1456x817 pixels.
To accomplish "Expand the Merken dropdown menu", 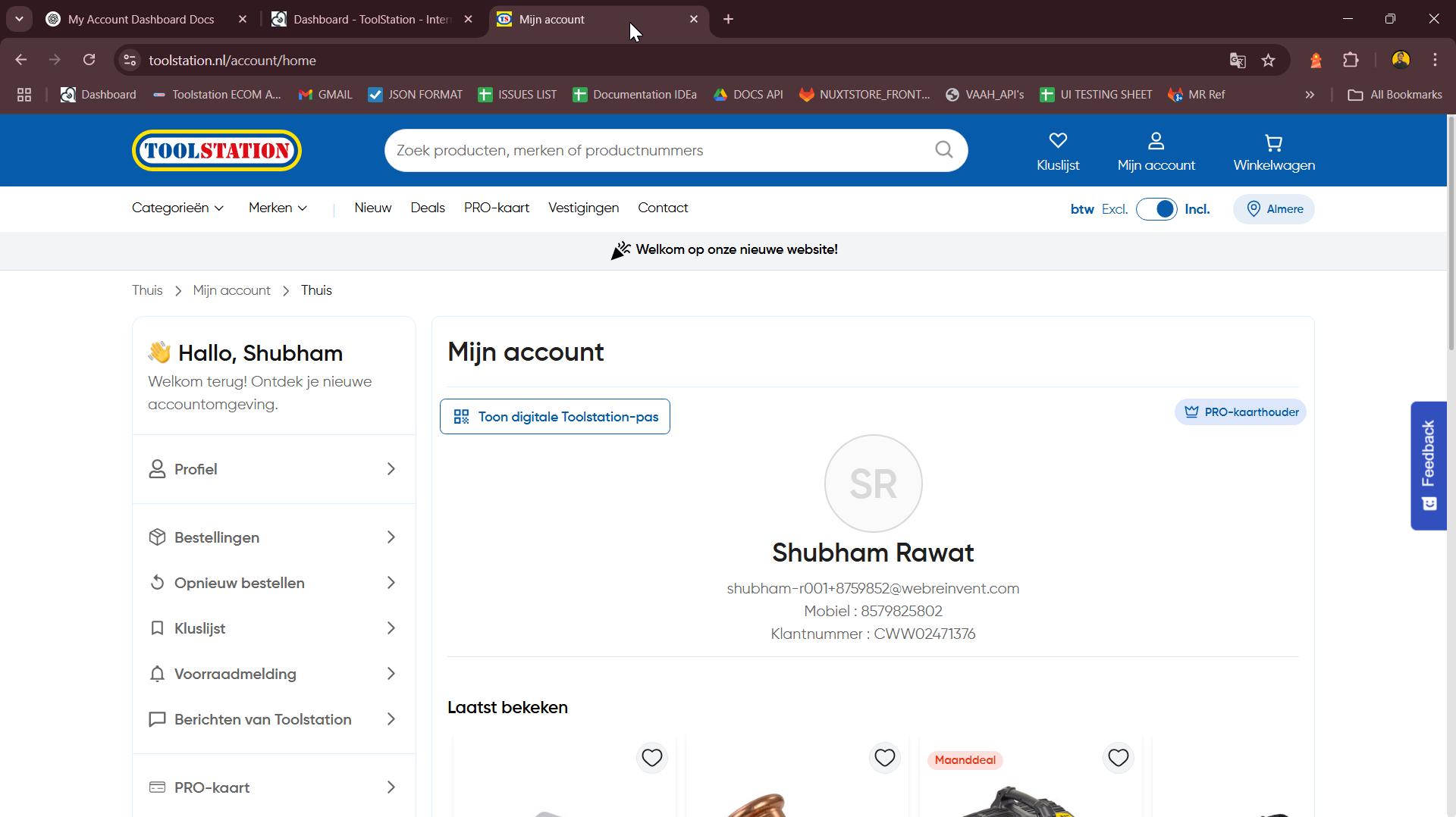I will tap(278, 208).
